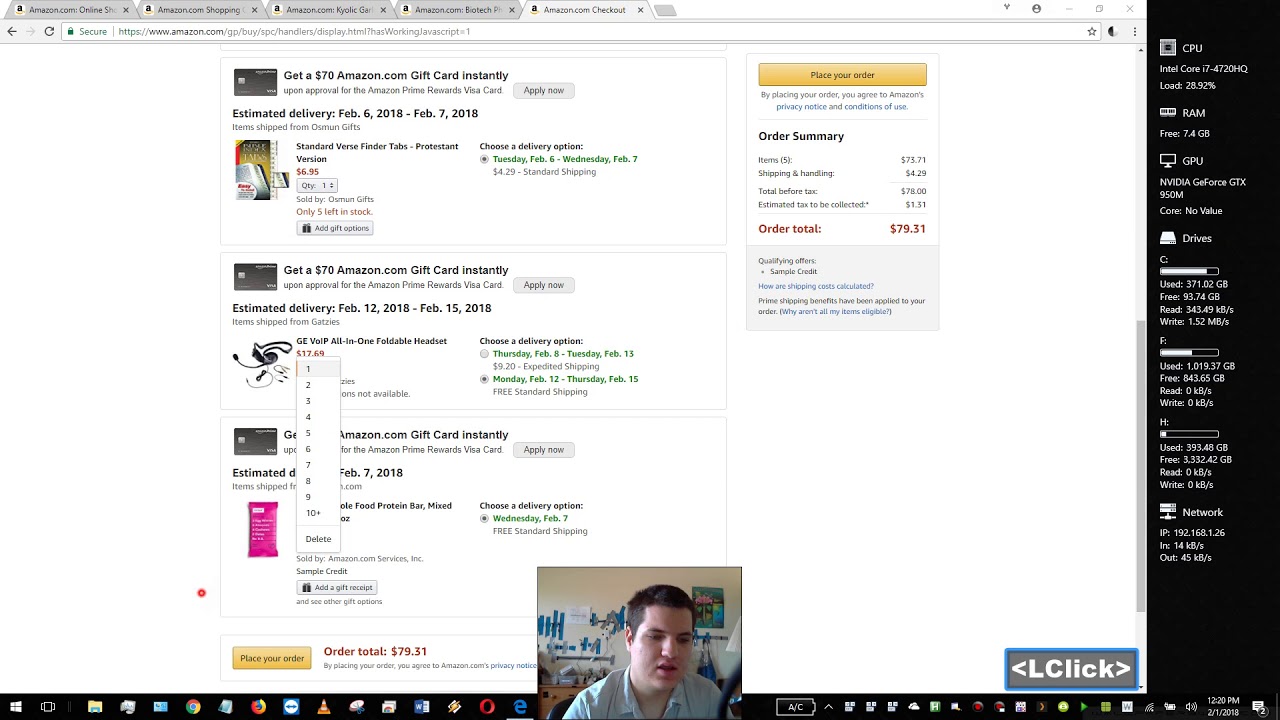
Task: Open File Explorer from the taskbar
Action: click(95, 707)
